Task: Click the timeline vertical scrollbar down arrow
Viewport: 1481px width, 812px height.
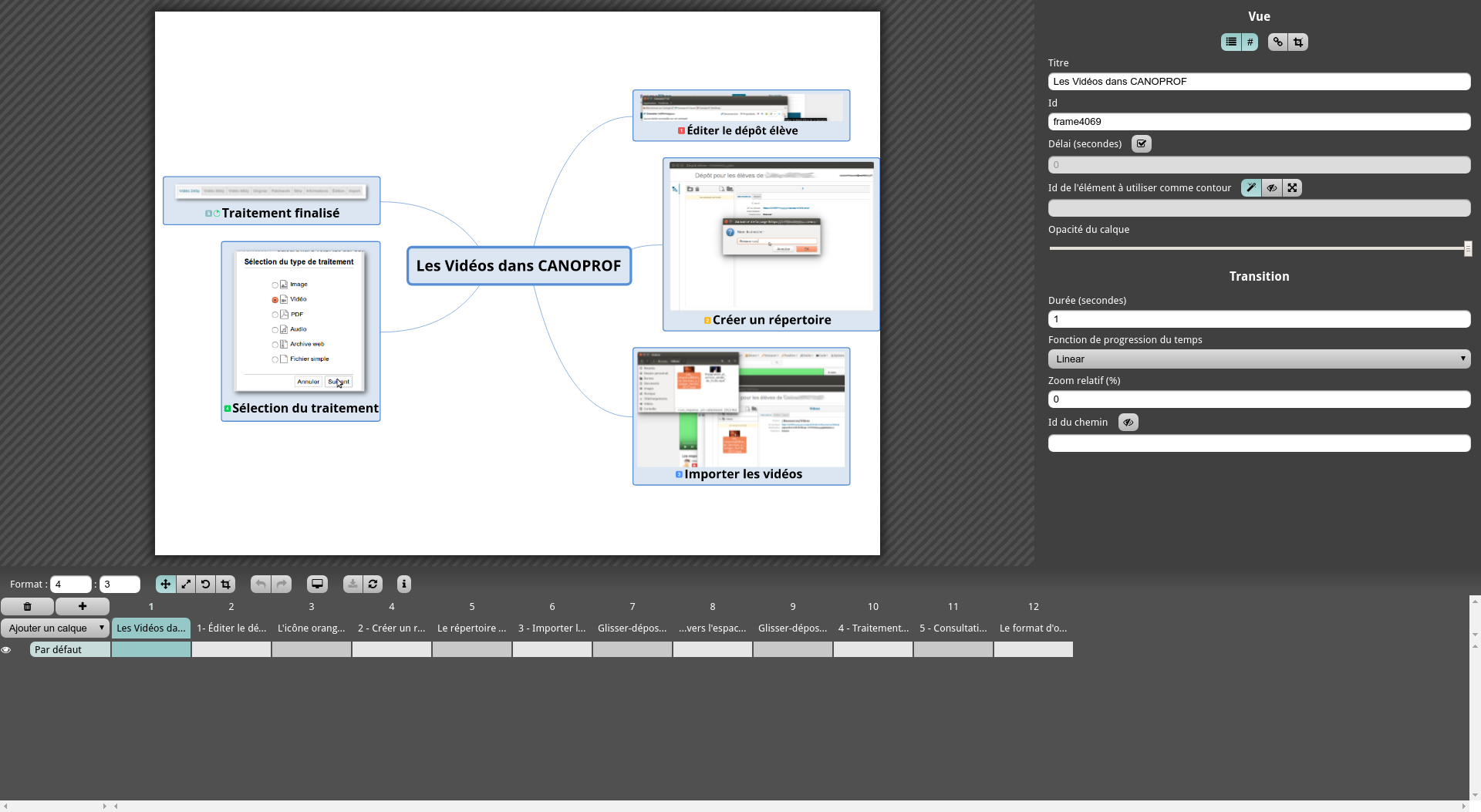Action: point(1475,795)
